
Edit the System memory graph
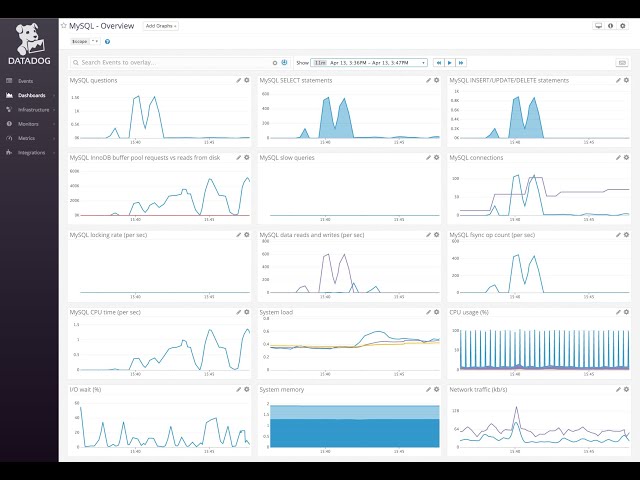[x=429, y=389]
